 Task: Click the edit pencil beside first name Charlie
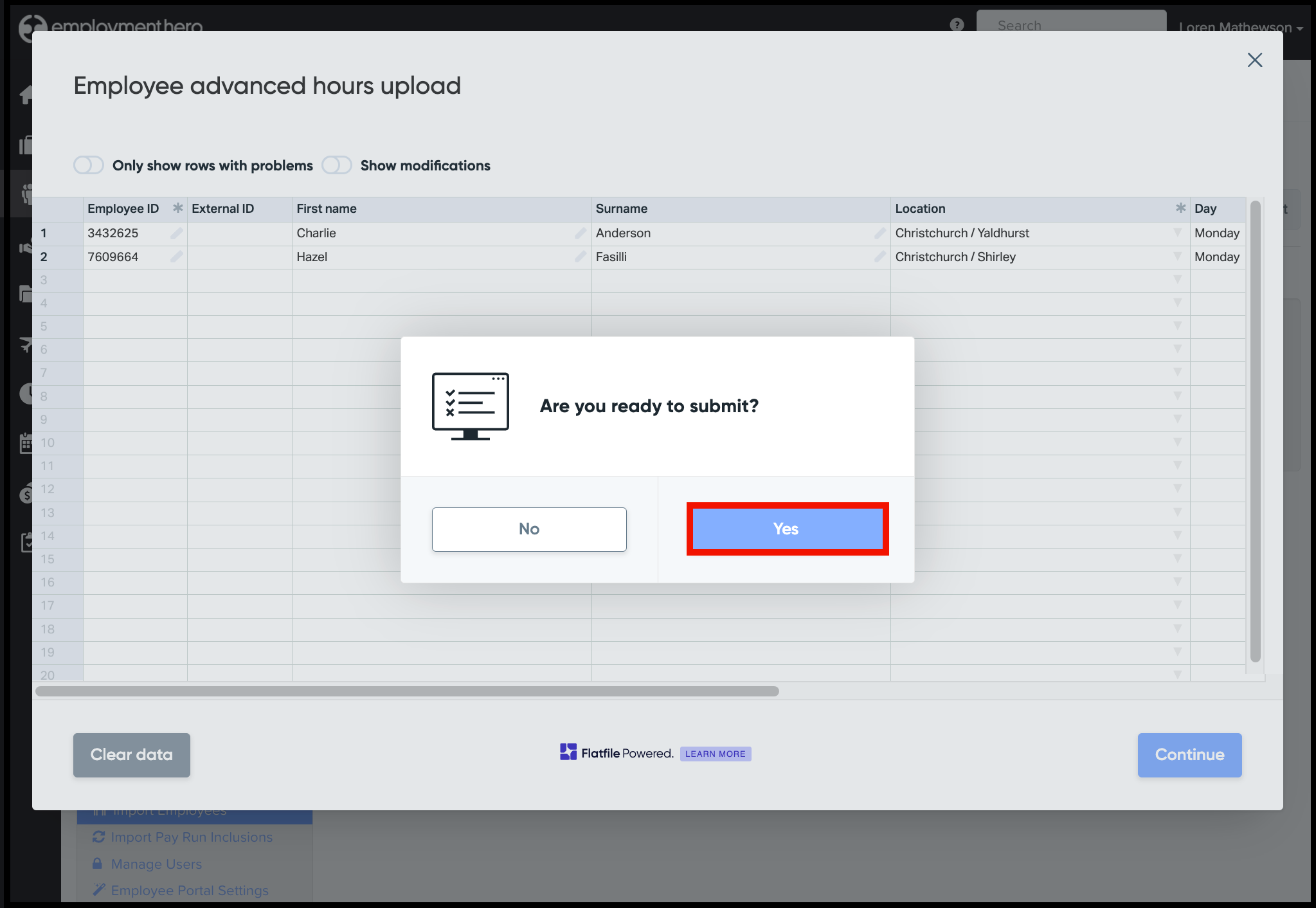pyautogui.click(x=580, y=233)
